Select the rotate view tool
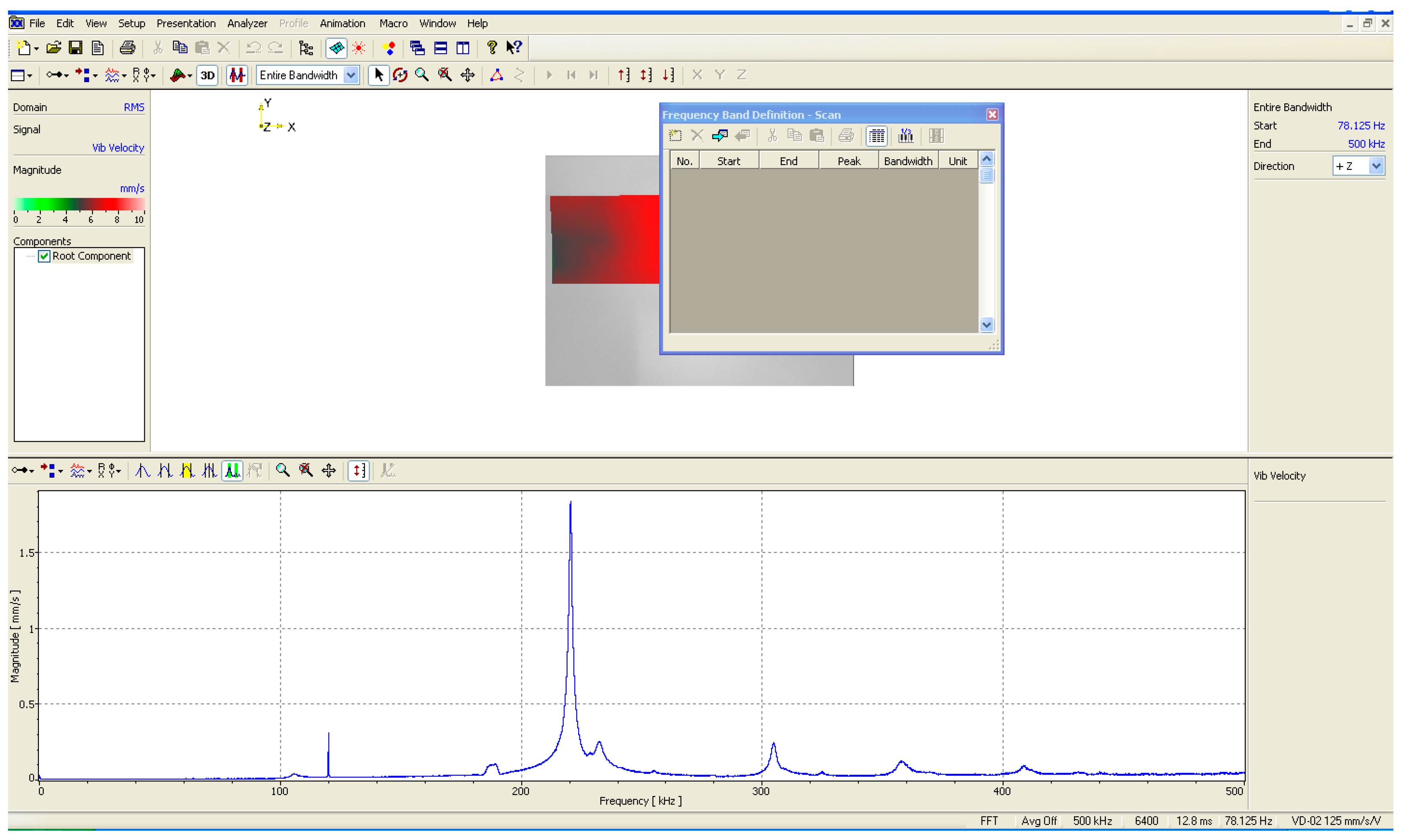The width and height of the screenshot is (1401, 840). coord(400,75)
